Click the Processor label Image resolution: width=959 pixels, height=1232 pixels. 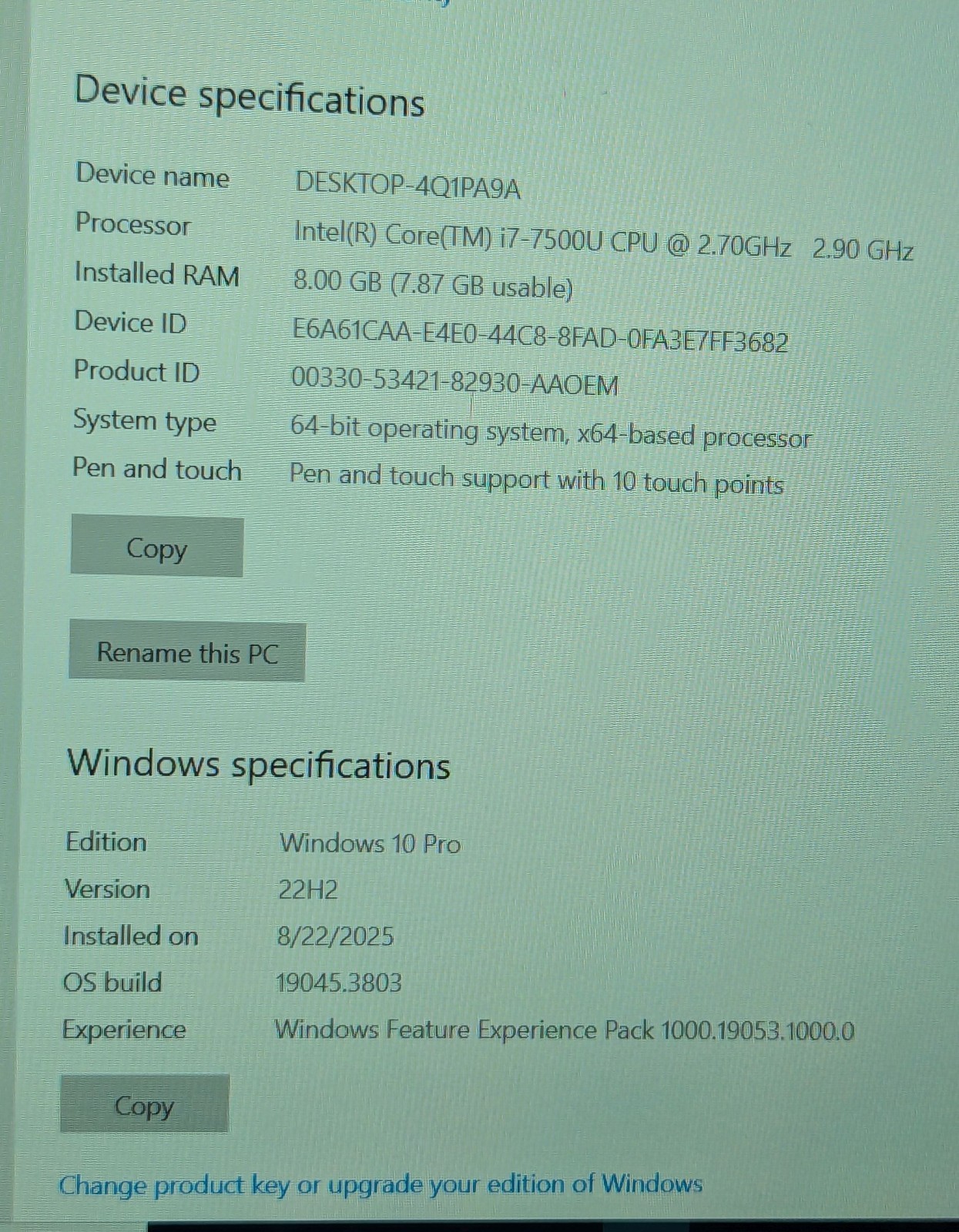pyautogui.click(x=132, y=224)
